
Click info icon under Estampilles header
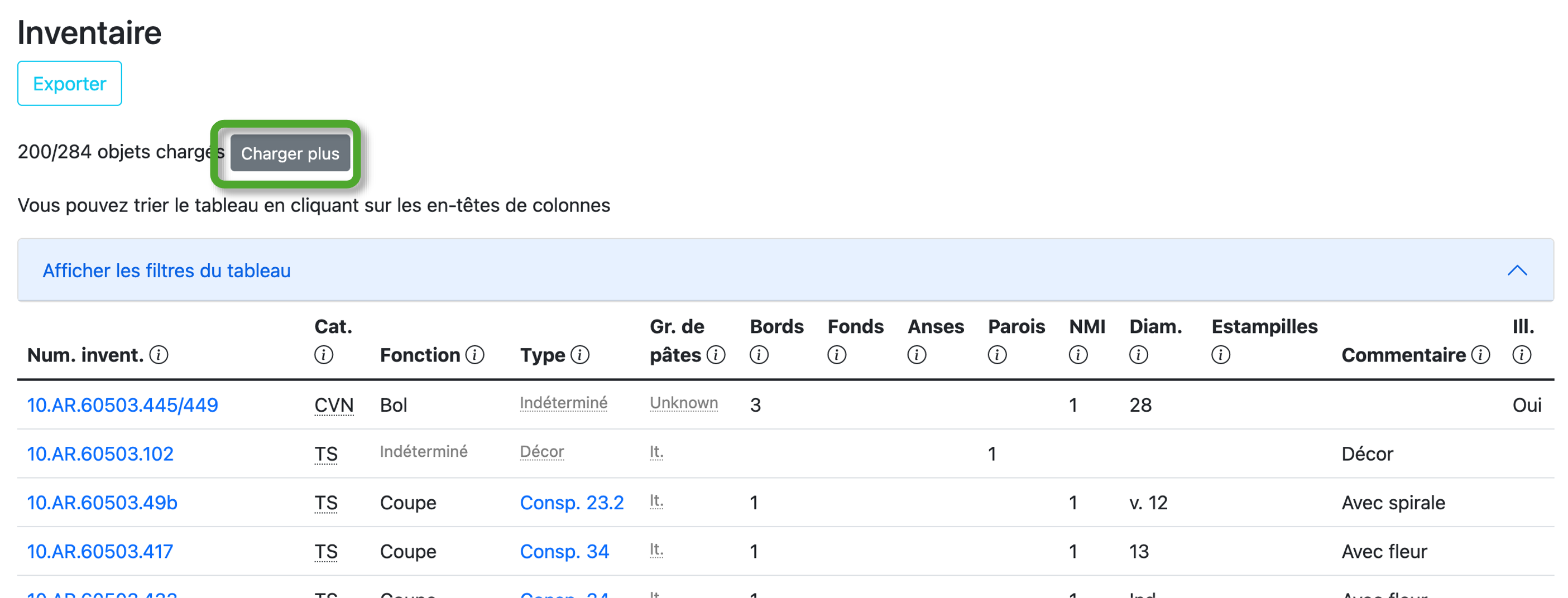(x=1220, y=355)
